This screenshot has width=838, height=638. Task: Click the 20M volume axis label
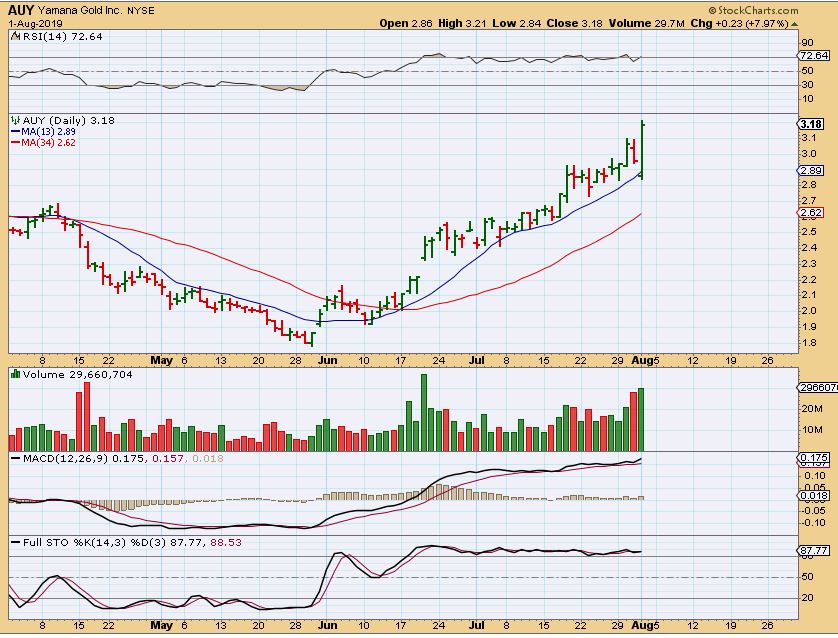tap(812, 409)
